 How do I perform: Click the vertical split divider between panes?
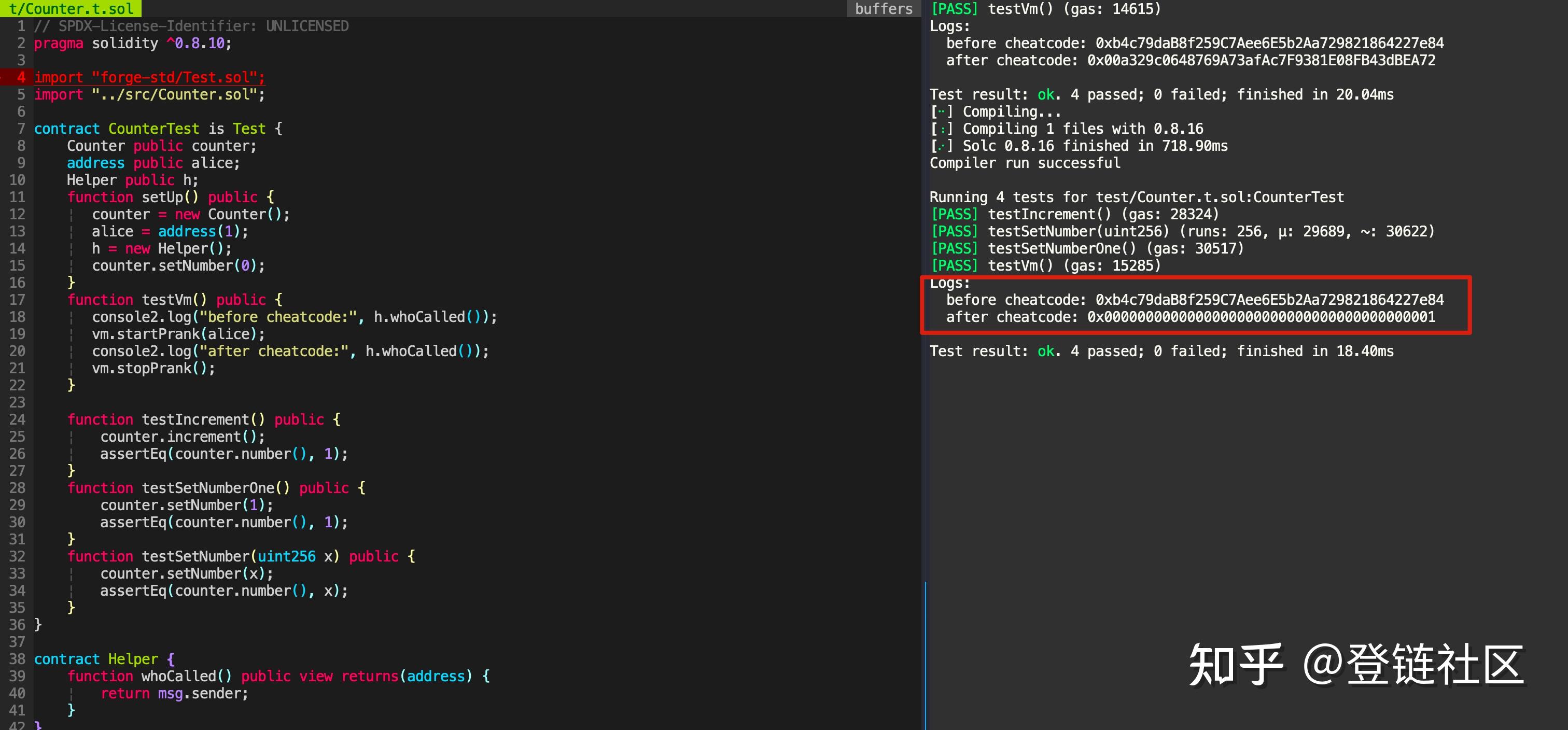coord(925,426)
